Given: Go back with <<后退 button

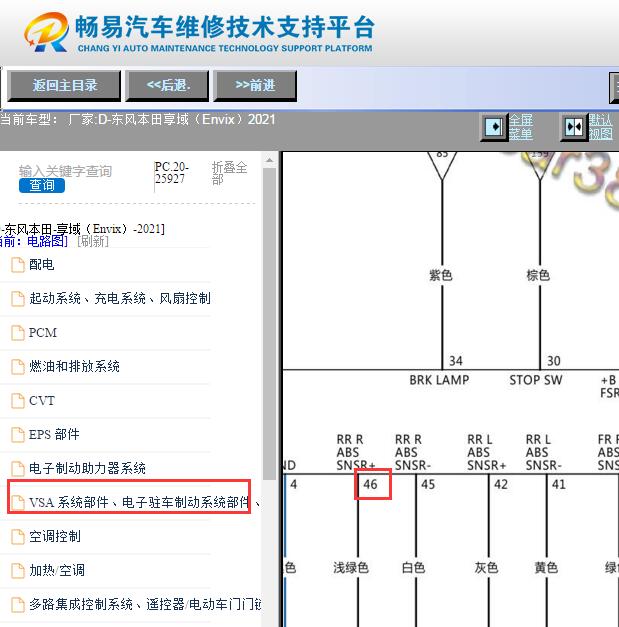Looking at the screenshot, I should click(167, 86).
